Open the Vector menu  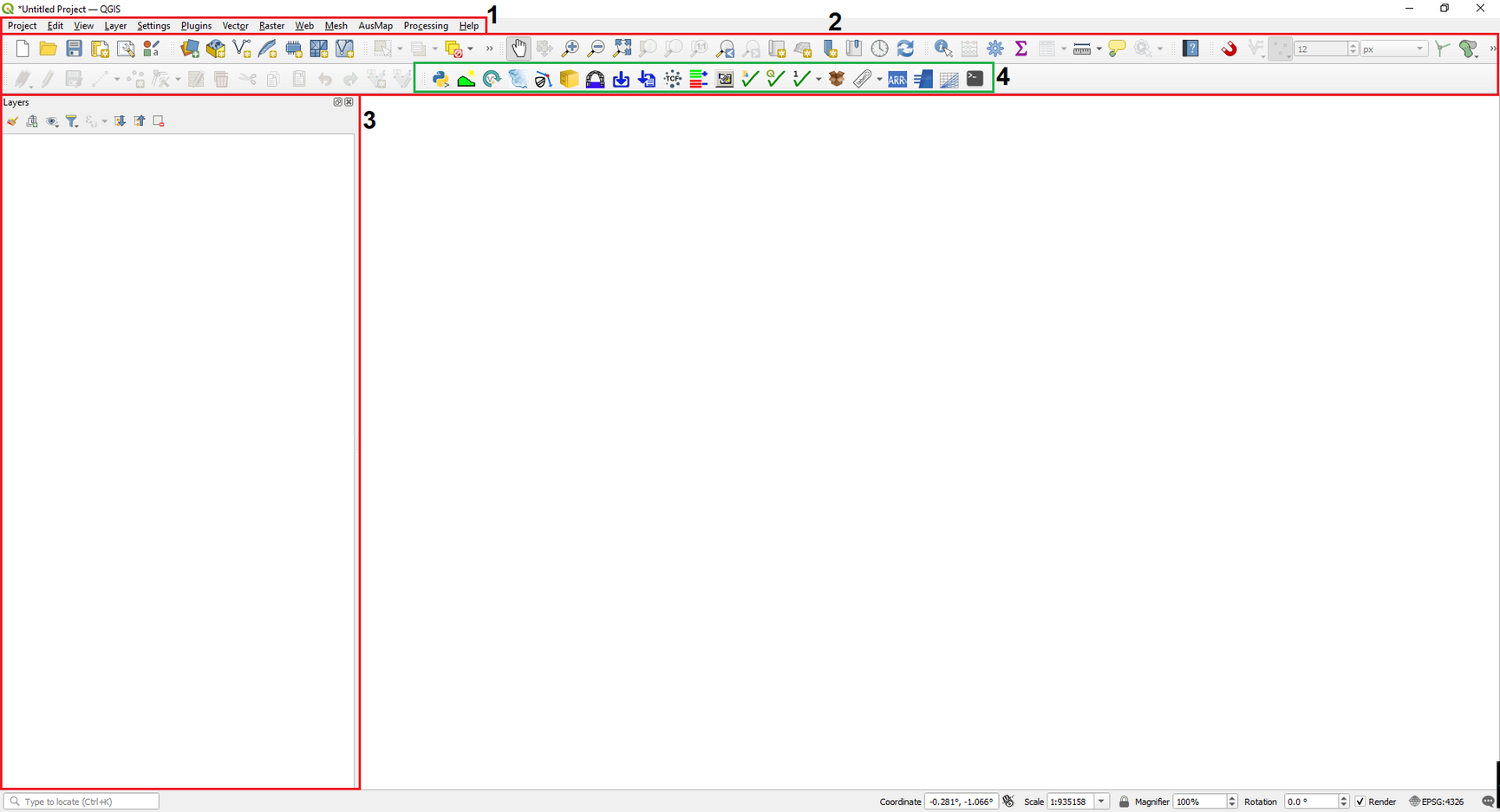(235, 25)
